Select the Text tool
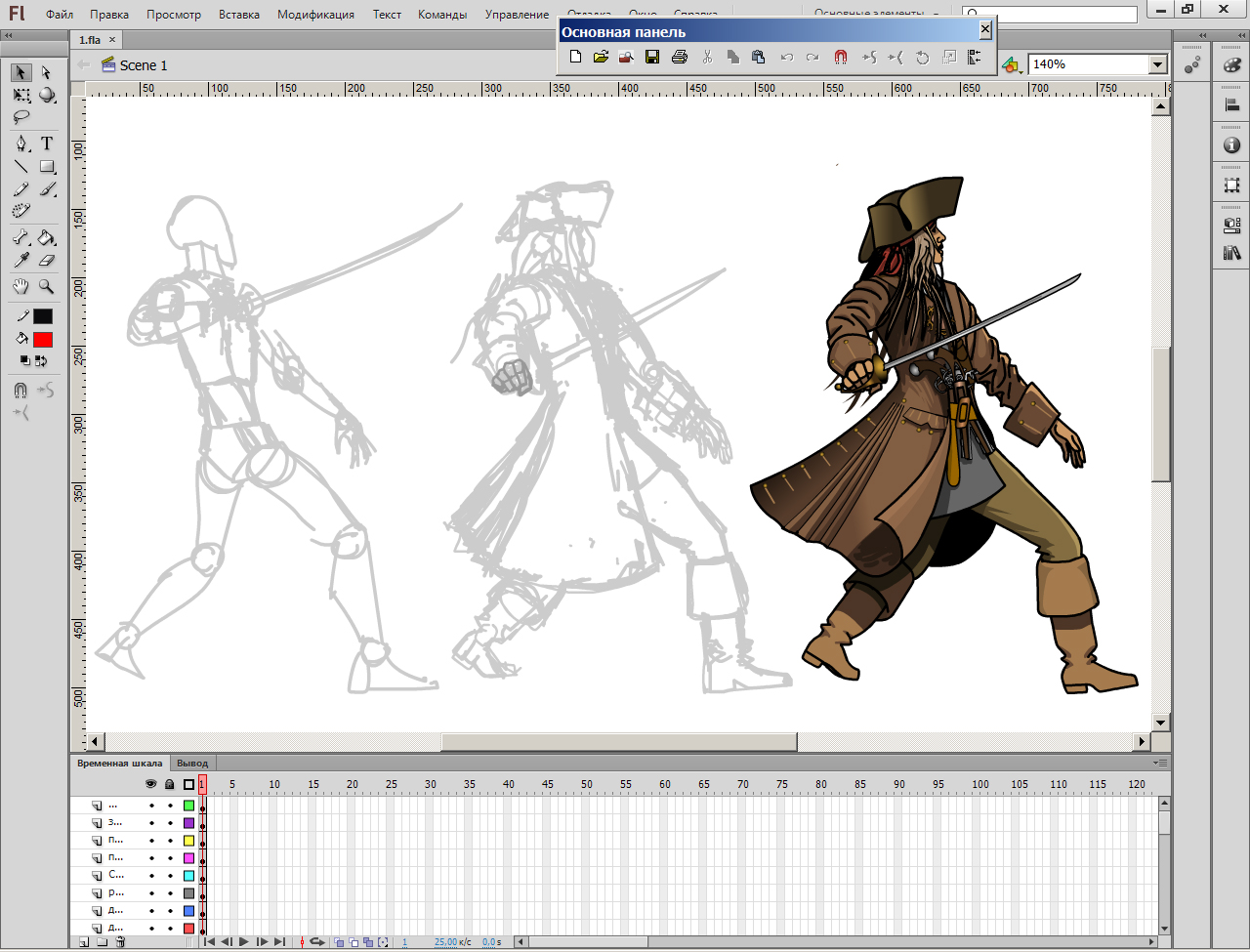The height and width of the screenshot is (952, 1250). click(x=46, y=144)
